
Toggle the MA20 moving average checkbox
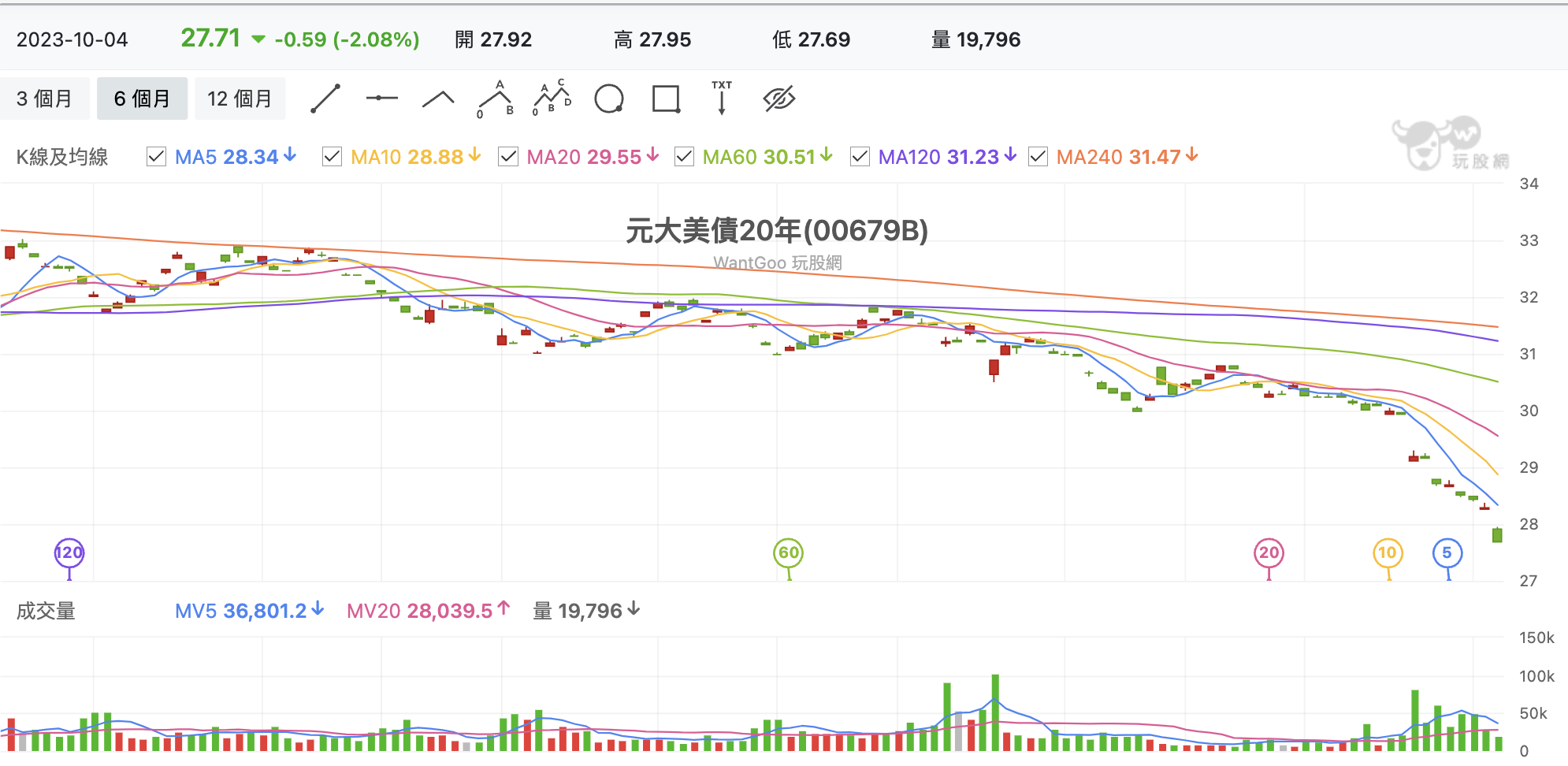tap(508, 157)
